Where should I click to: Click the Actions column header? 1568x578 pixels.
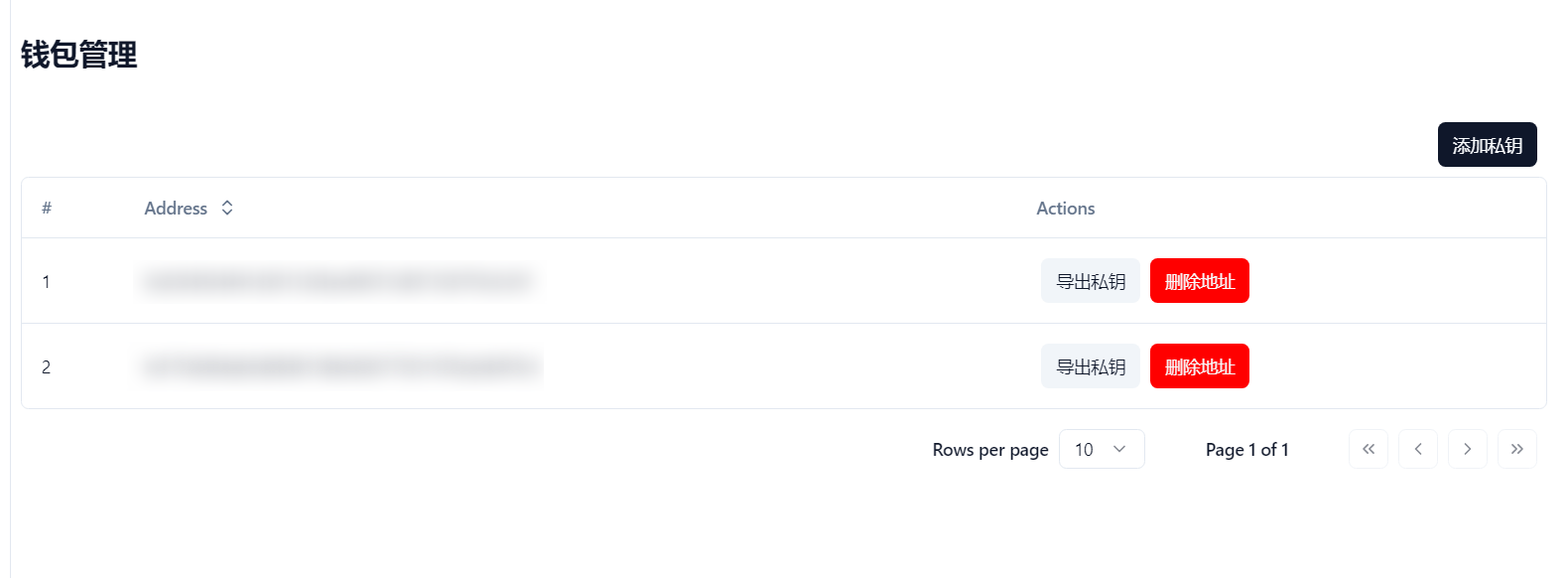coord(1066,208)
